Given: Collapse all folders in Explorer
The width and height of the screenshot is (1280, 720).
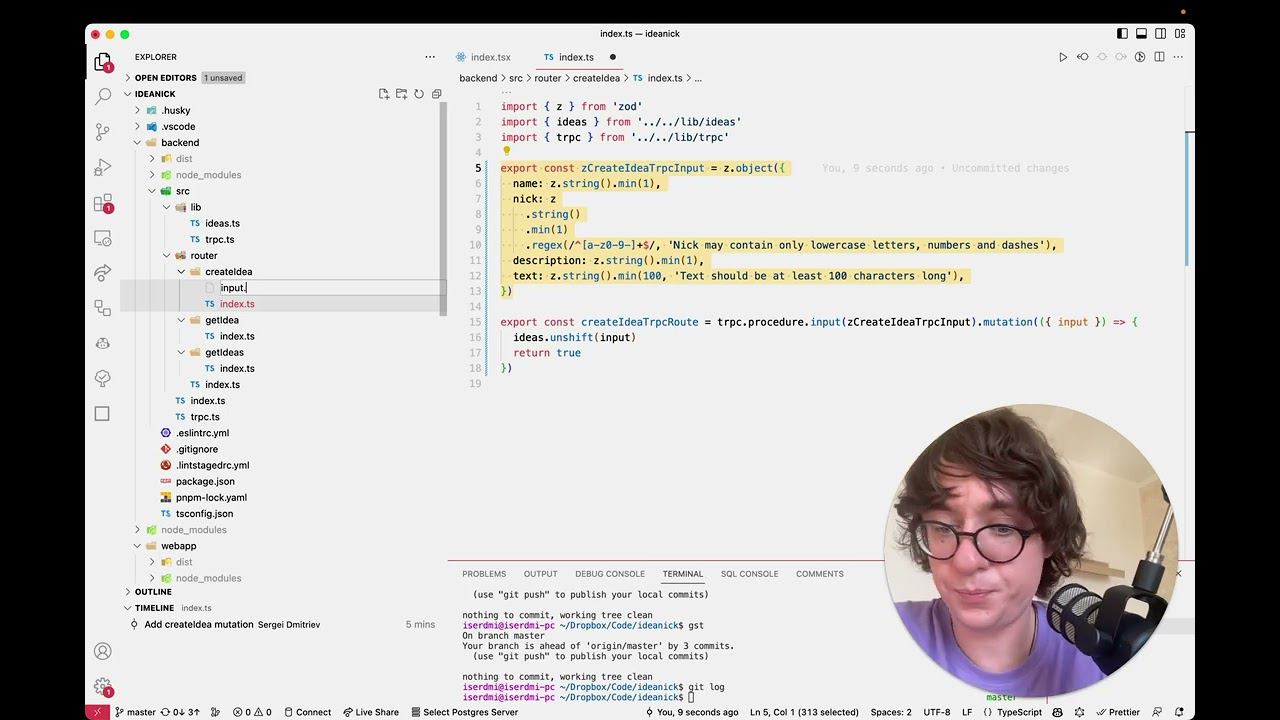Looking at the screenshot, I should pos(436,94).
